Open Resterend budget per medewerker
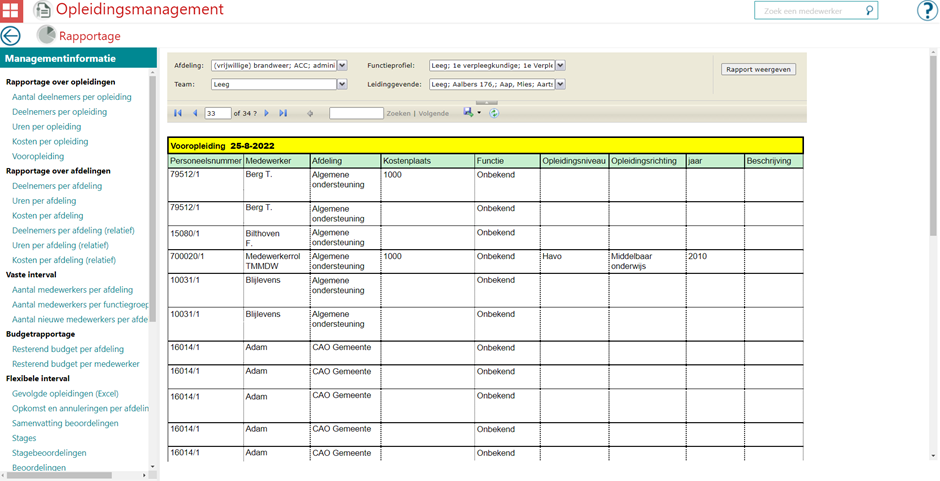The image size is (940, 481). (x=76, y=364)
